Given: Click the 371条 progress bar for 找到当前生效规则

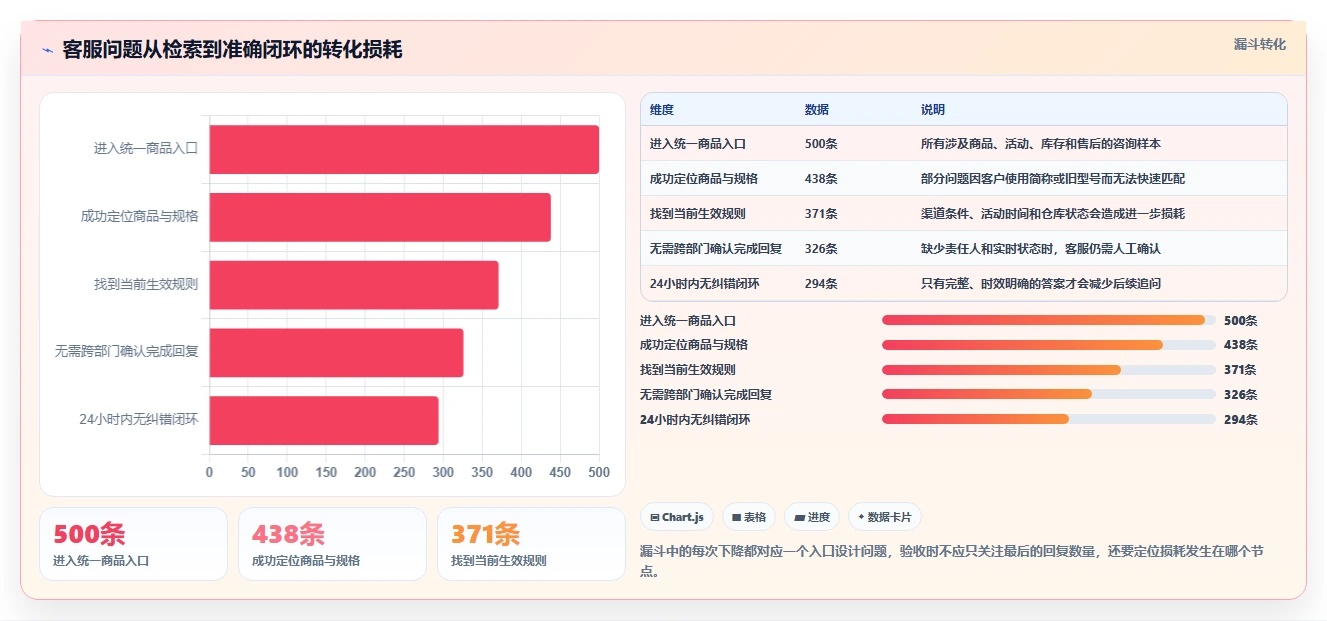Looking at the screenshot, I should click(1049, 370).
